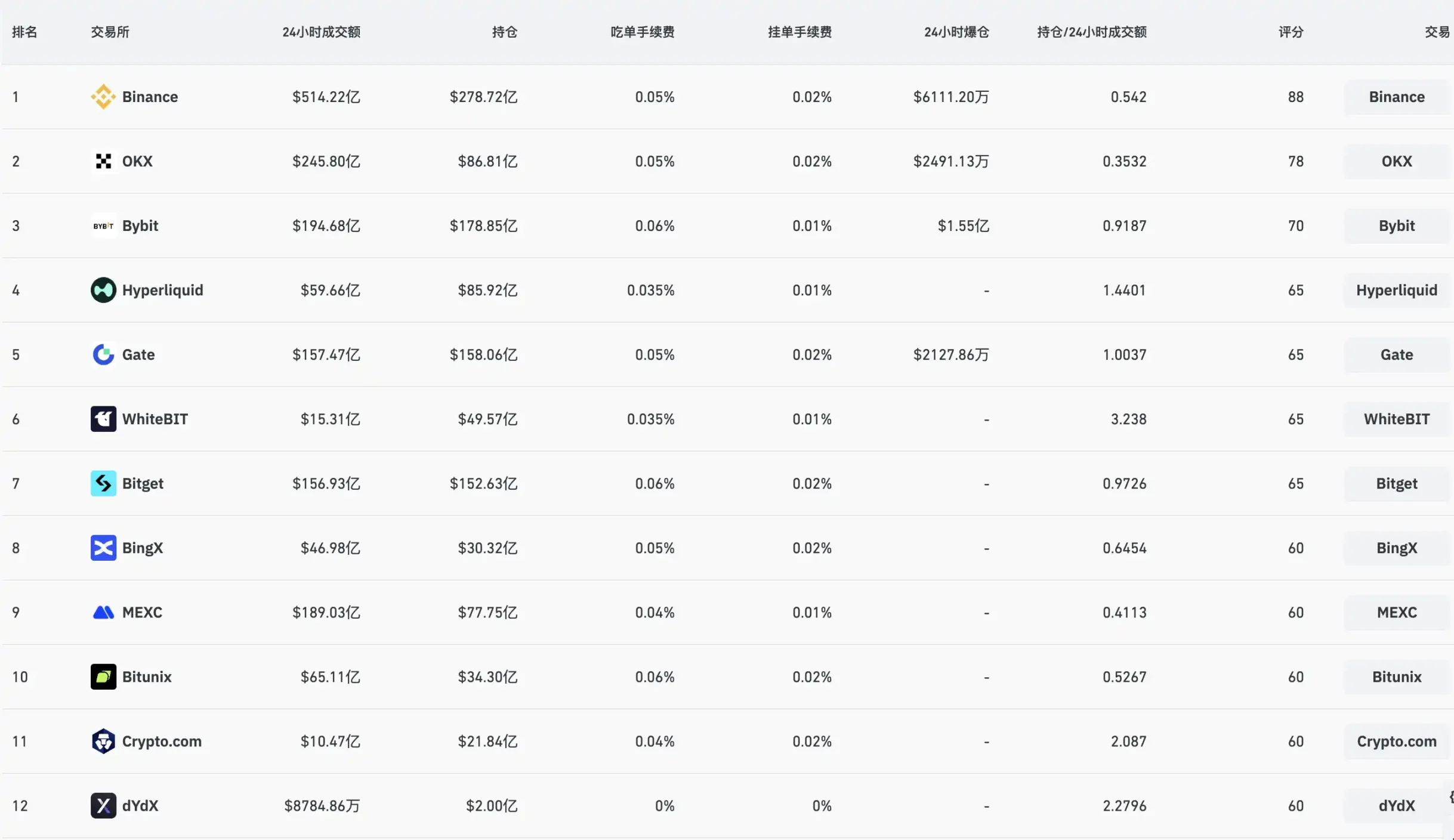Click the Bitget logo icon

[x=103, y=483]
